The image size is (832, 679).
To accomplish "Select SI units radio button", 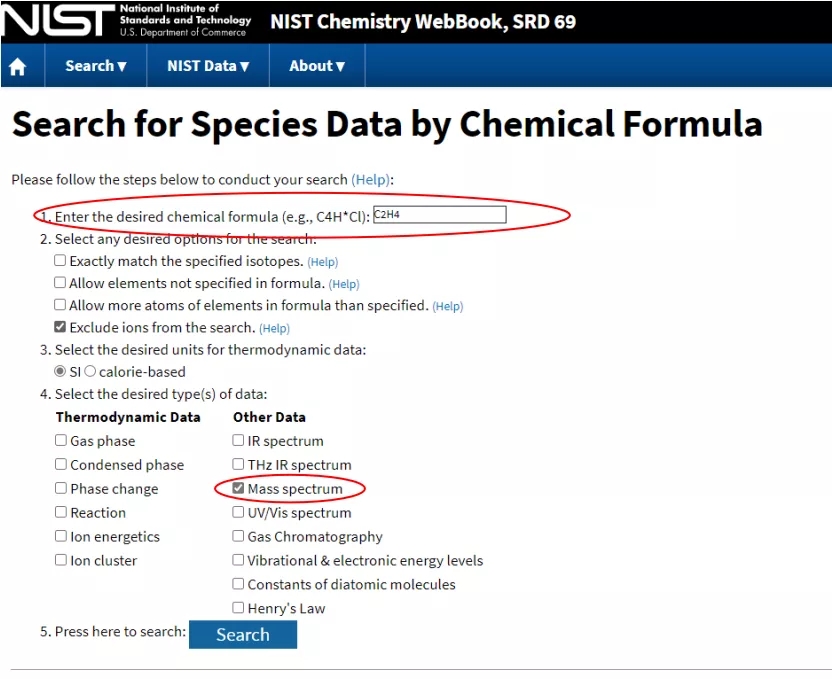I will click(61, 372).
